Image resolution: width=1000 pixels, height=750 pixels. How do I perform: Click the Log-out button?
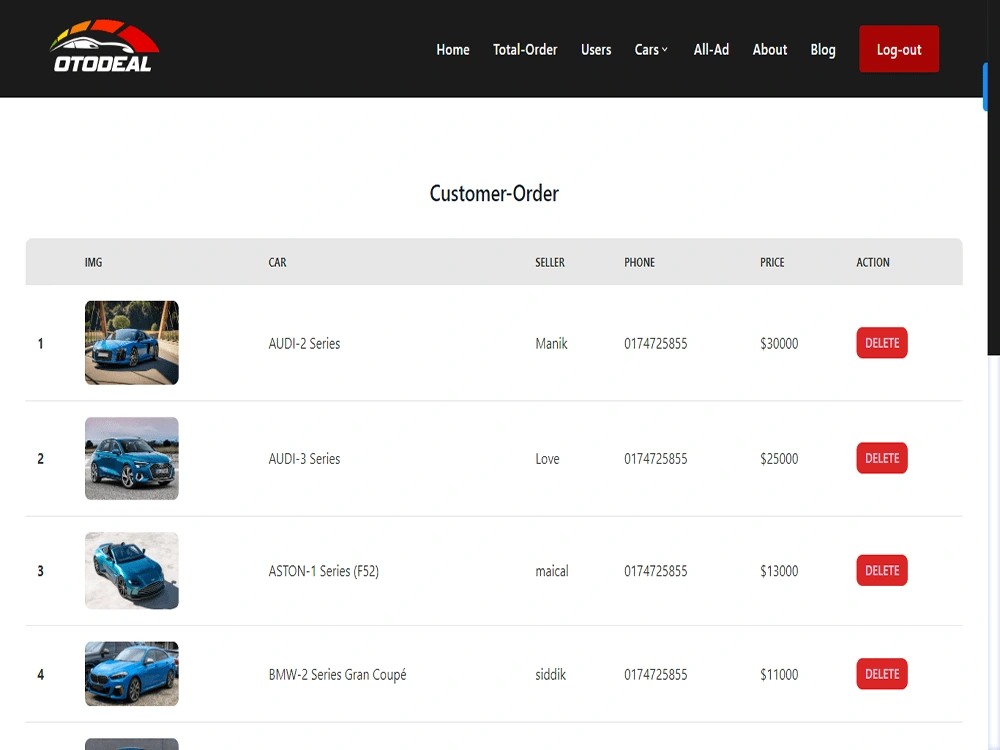tap(899, 49)
